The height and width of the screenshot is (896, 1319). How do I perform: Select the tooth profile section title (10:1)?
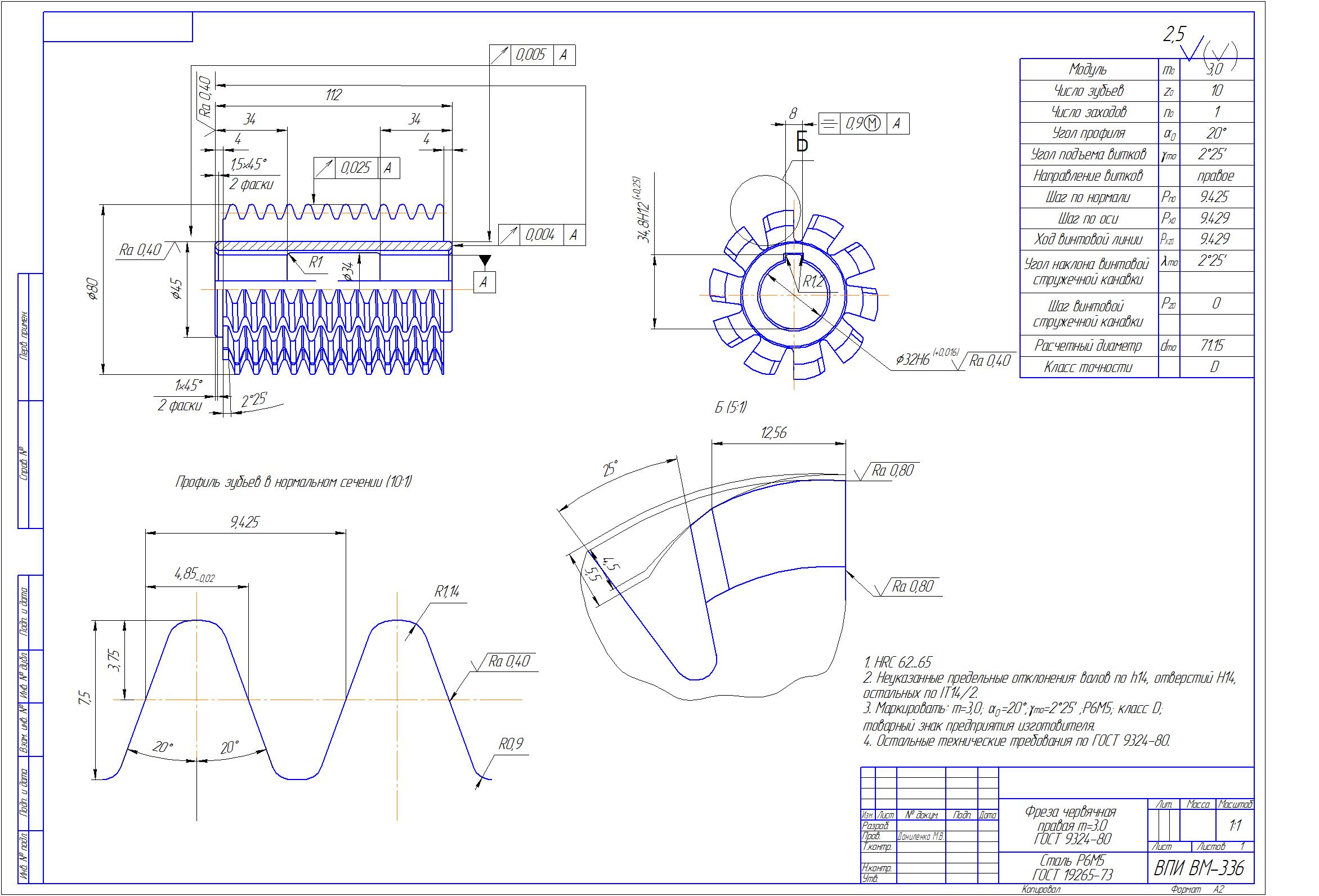tap(293, 482)
